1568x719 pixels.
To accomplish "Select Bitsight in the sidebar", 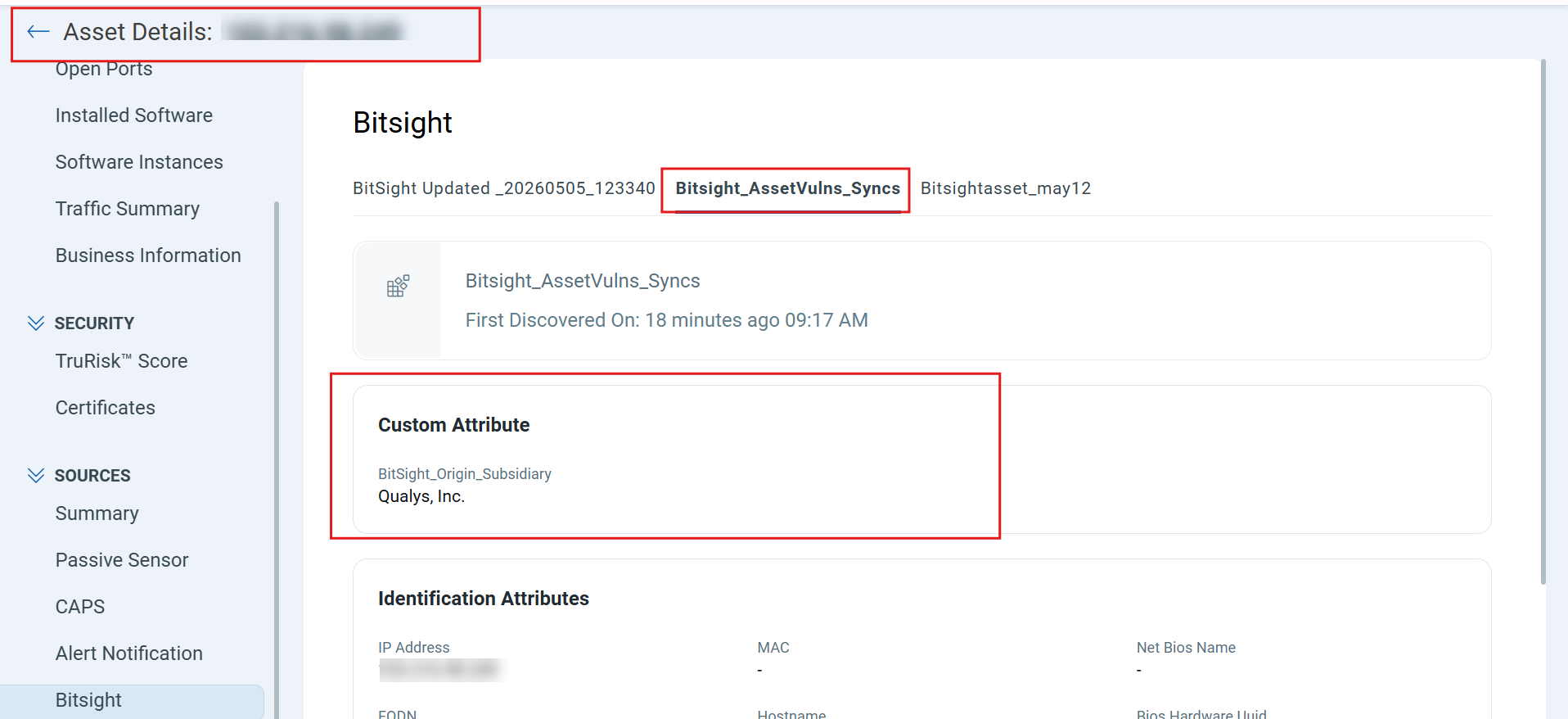I will (132, 701).
